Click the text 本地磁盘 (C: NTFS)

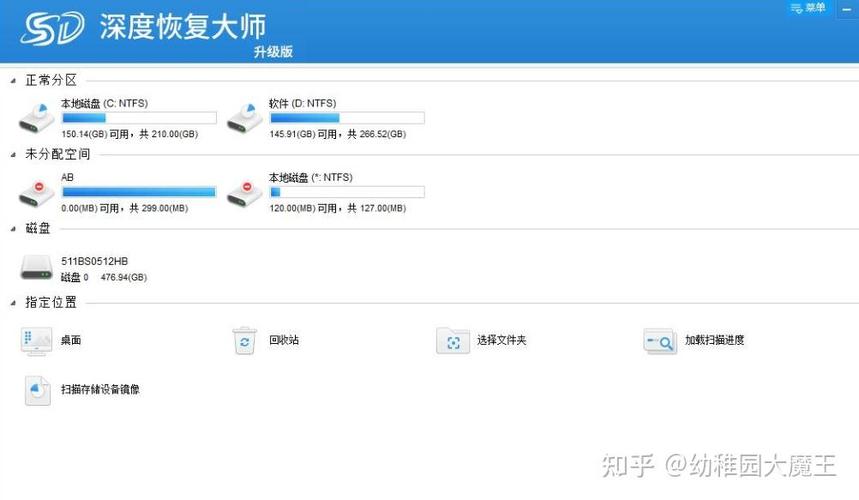[x=104, y=104]
